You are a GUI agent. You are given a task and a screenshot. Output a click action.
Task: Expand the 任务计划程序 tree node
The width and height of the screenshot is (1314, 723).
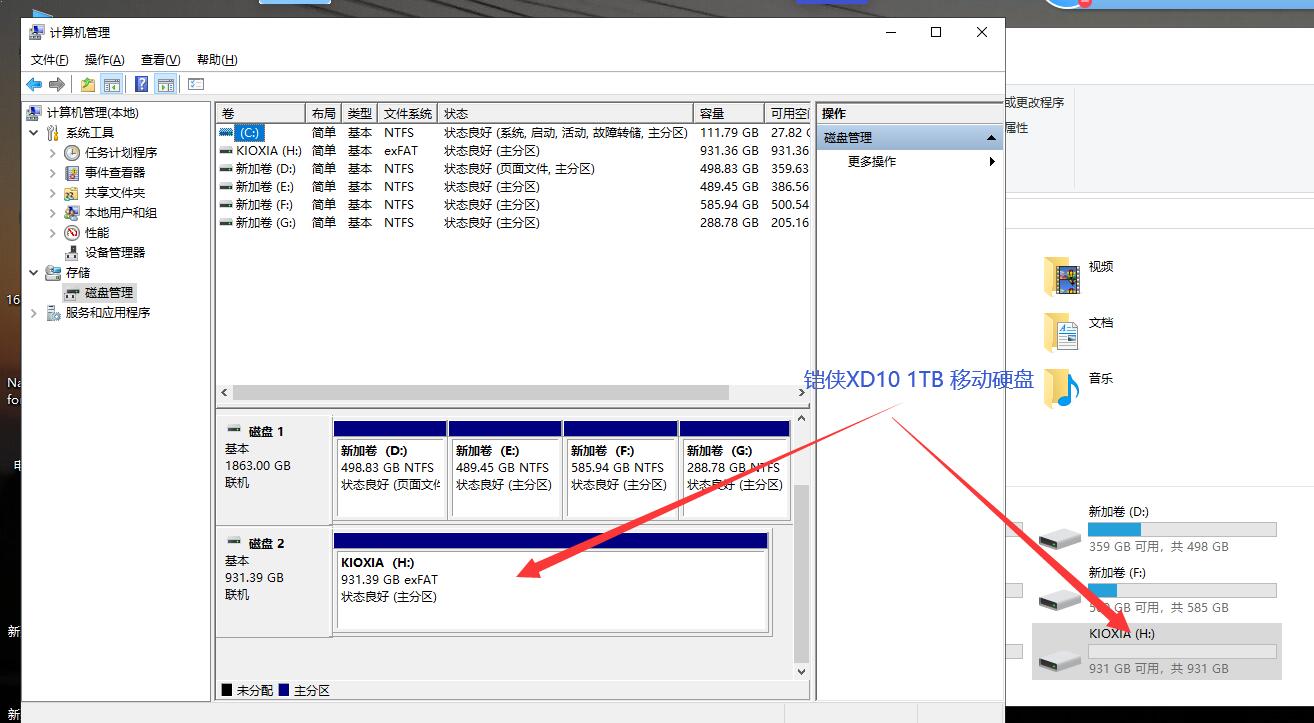pyautogui.click(x=53, y=153)
